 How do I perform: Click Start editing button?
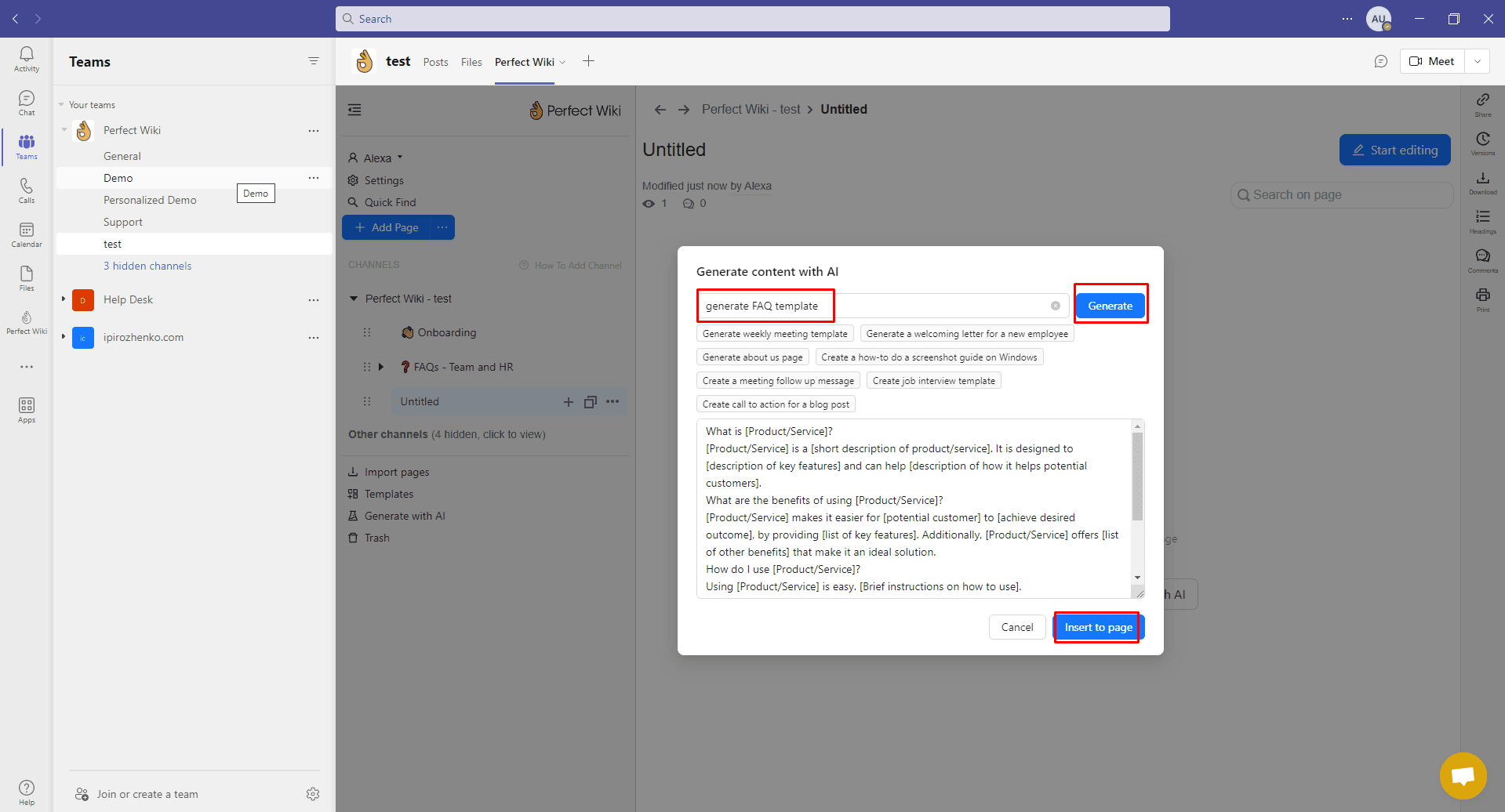[1394, 150]
